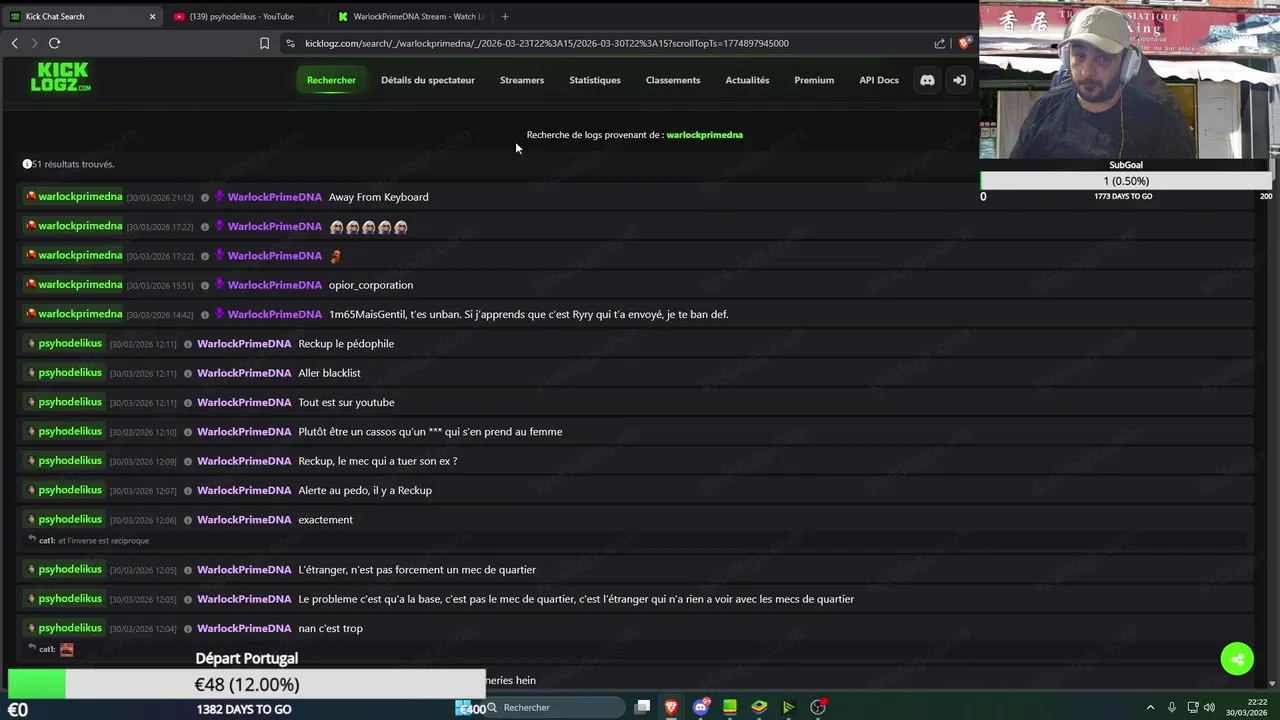Click info icon in 'Aller blacklist' row

coord(187,373)
